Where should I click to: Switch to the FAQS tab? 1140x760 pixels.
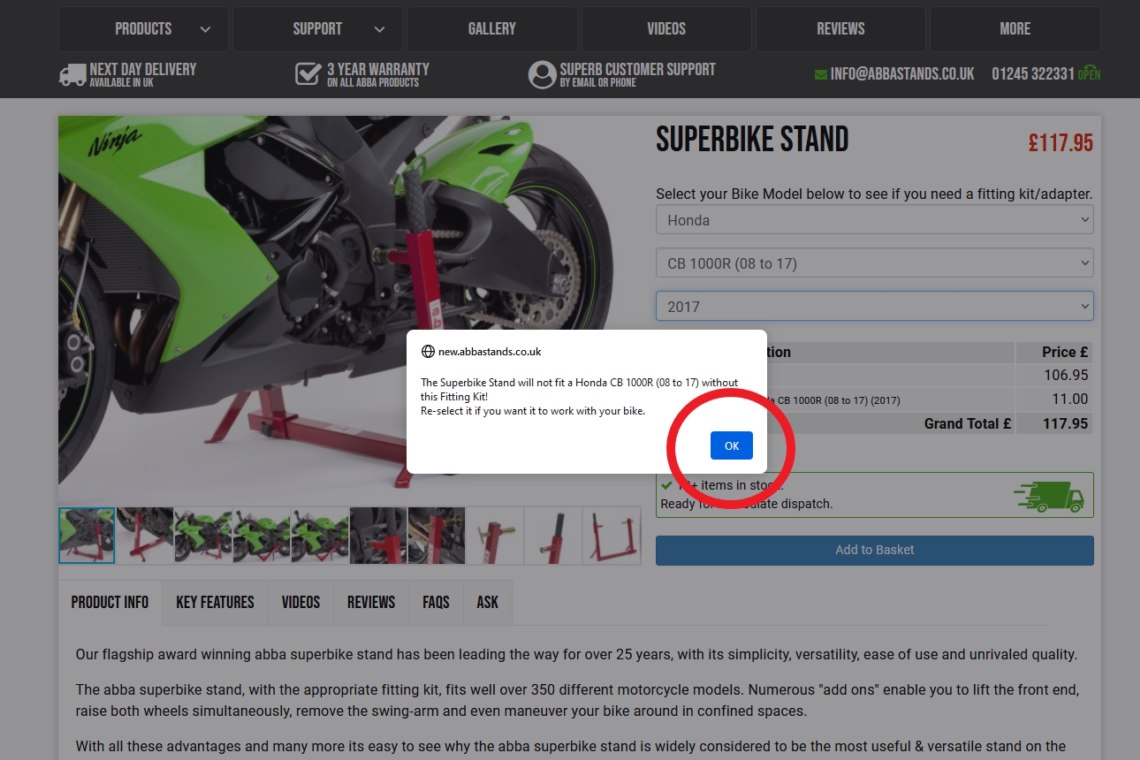coord(436,602)
